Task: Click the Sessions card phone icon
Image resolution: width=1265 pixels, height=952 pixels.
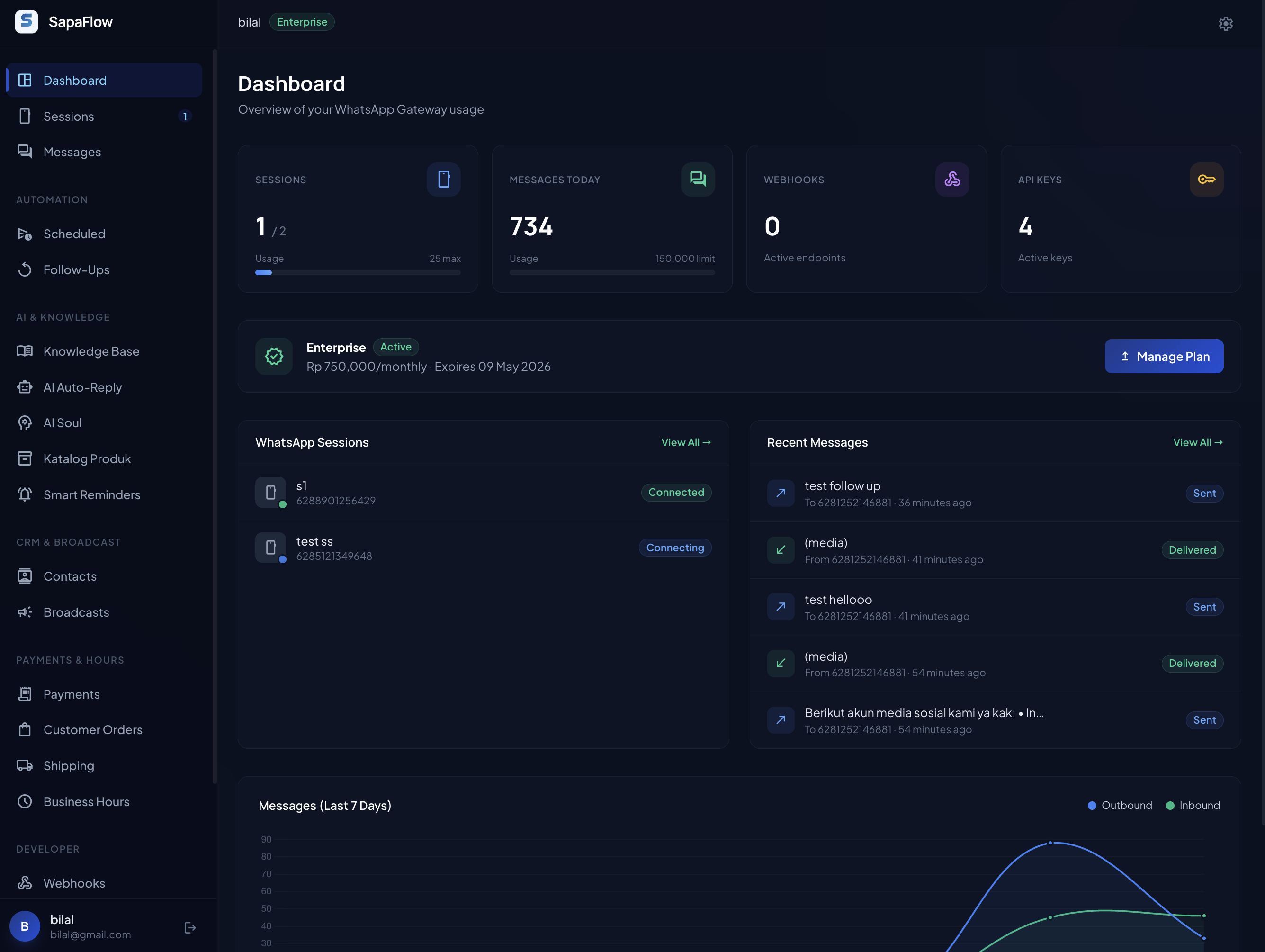Action: (x=443, y=180)
